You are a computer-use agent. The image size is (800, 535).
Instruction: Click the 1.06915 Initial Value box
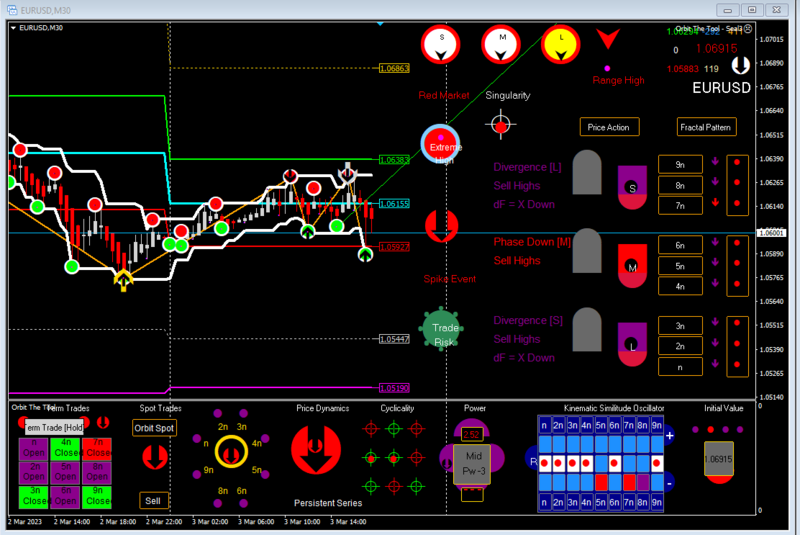pyautogui.click(x=718, y=459)
